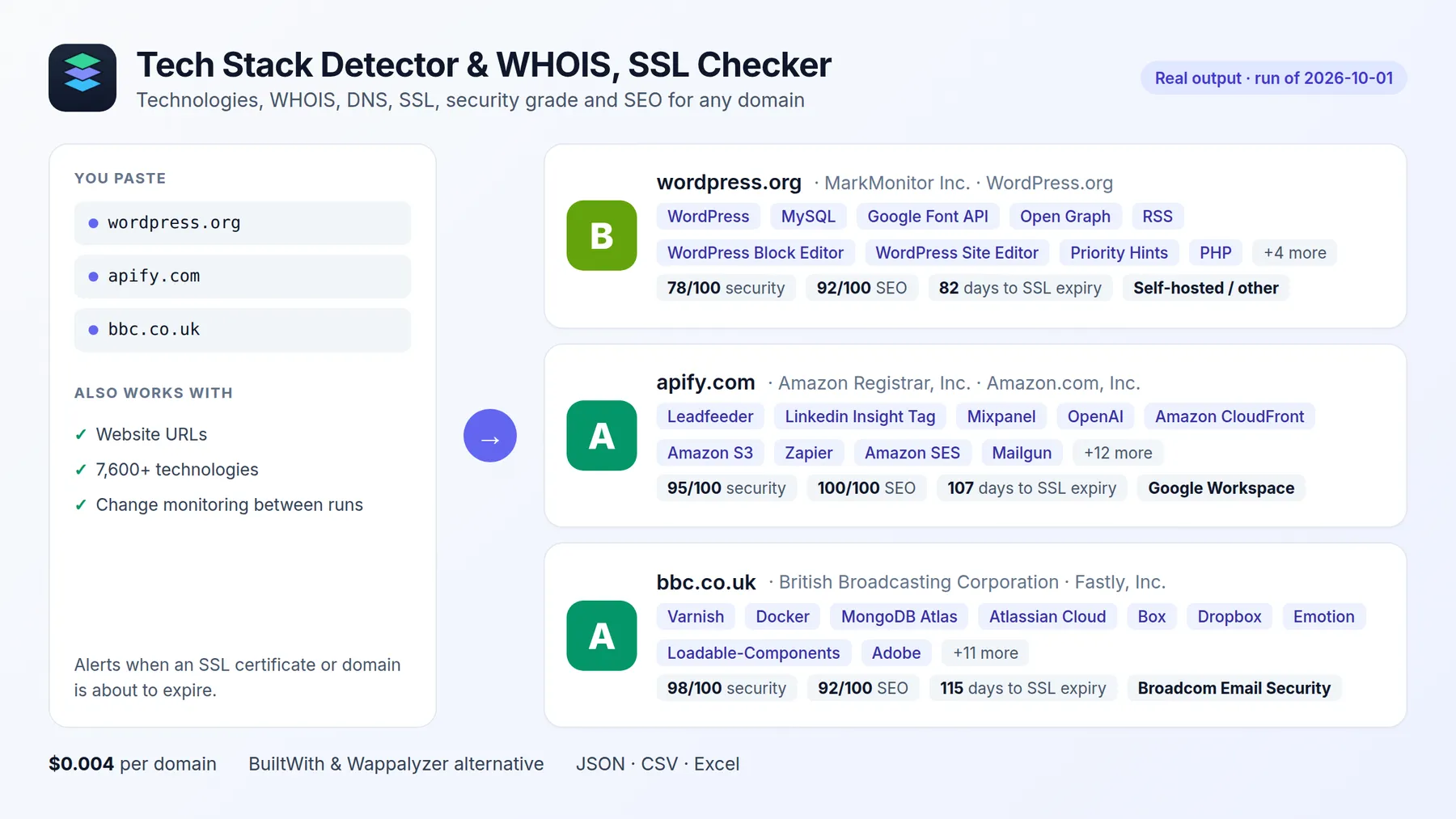The image size is (1456, 819).
Task: Click the 78/100 security score
Action: click(726, 288)
